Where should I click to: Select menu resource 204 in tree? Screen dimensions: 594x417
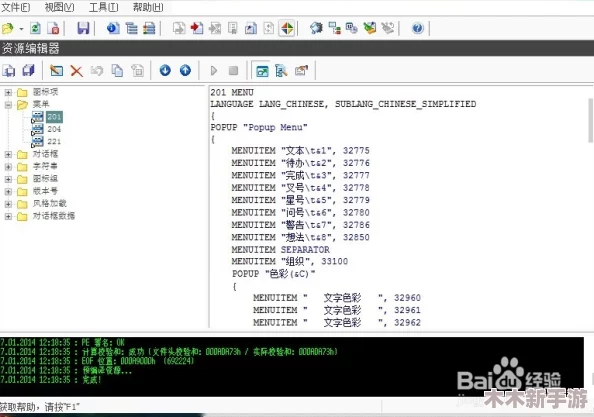[x=54, y=129]
